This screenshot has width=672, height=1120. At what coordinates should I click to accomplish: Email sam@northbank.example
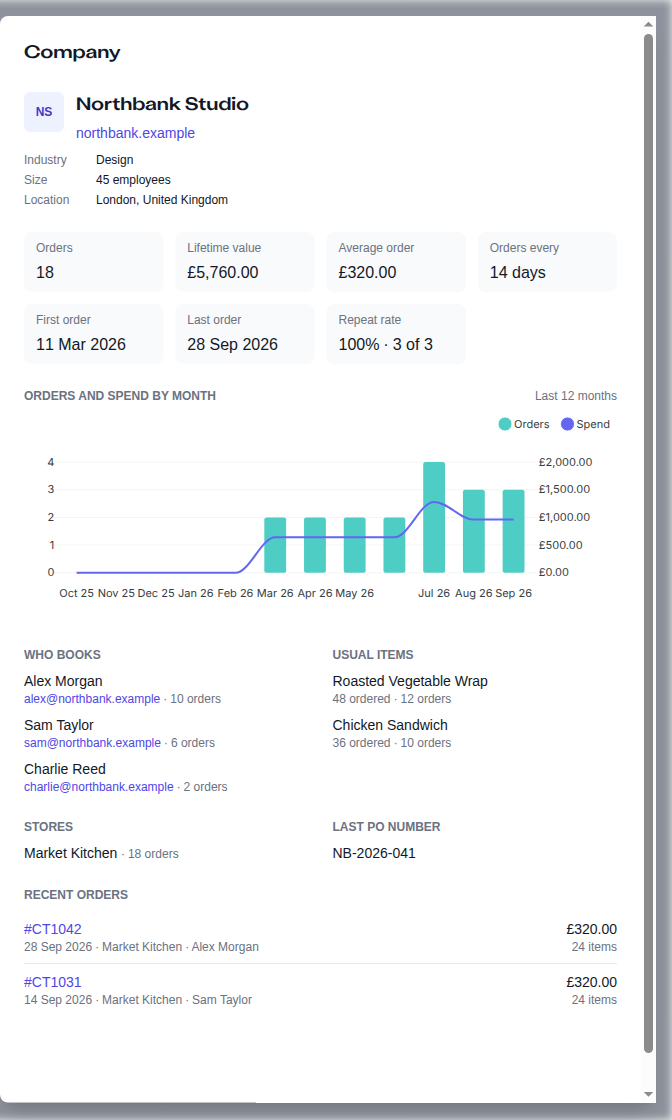click(x=92, y=743)
